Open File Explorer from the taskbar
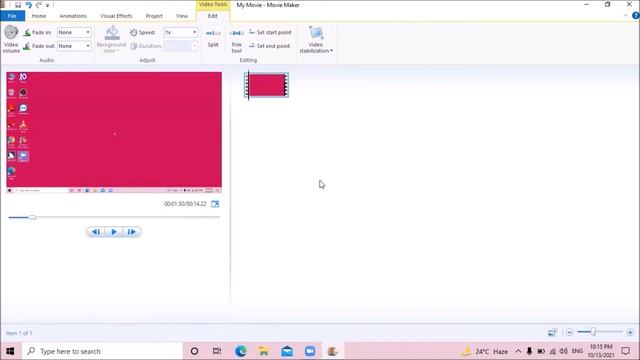 click(x=264, y=351)
